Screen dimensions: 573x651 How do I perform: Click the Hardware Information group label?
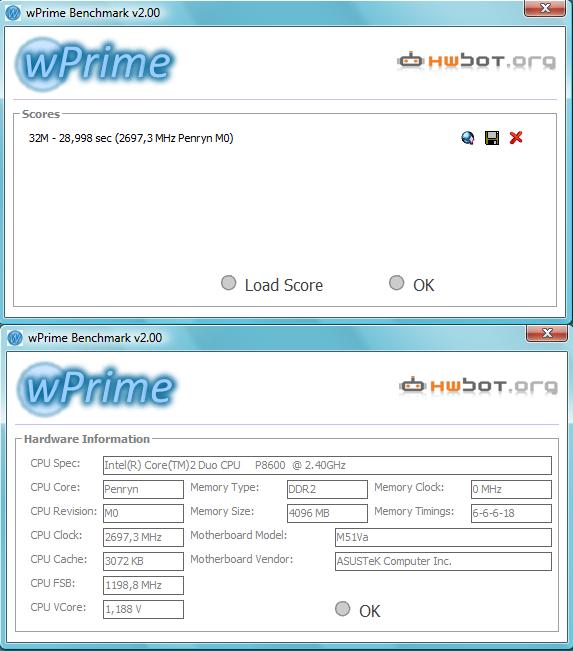pyautogui.click(x=87, y=439)
